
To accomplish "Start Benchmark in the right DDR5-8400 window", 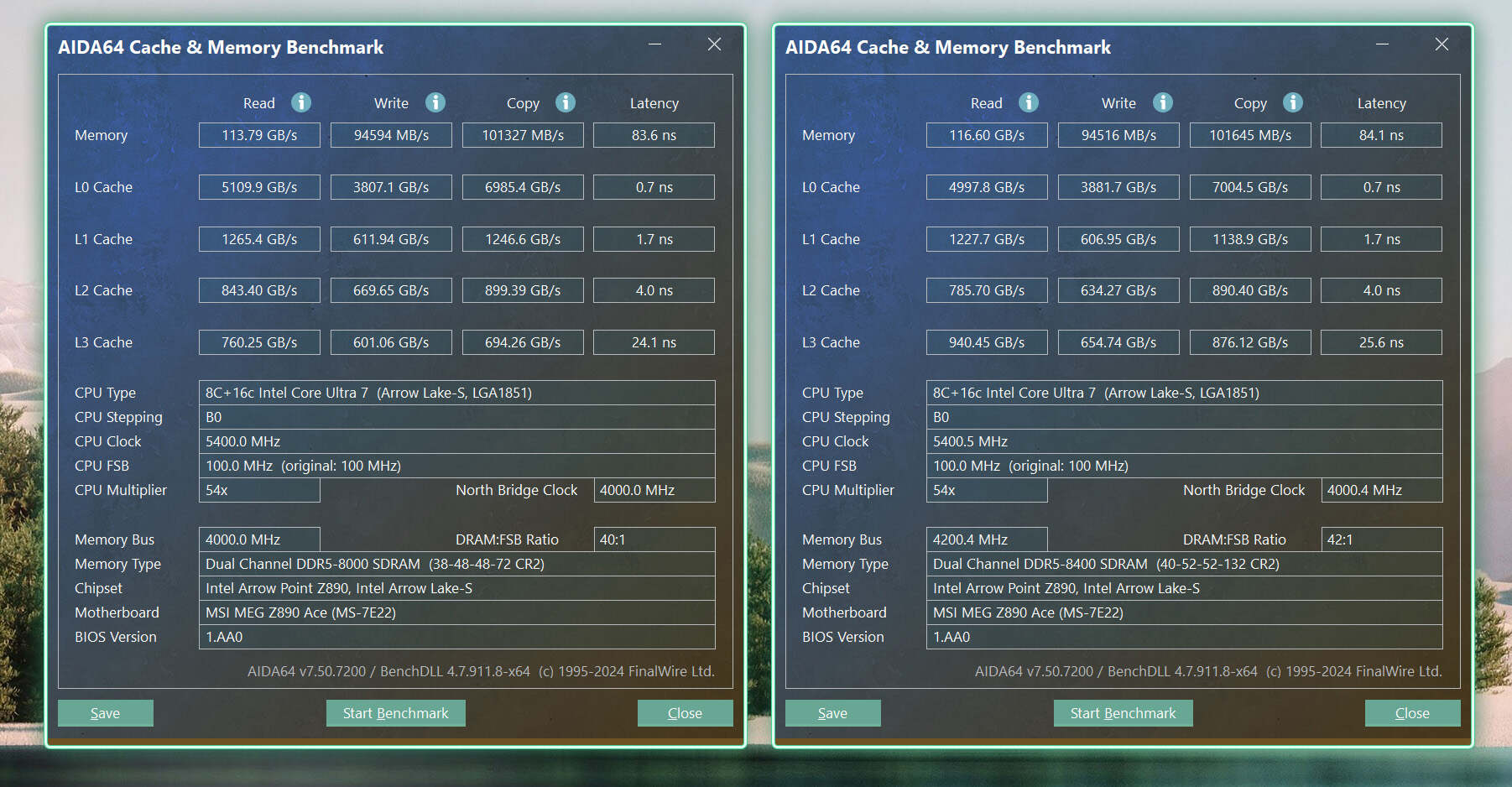I will [1124, 713].
